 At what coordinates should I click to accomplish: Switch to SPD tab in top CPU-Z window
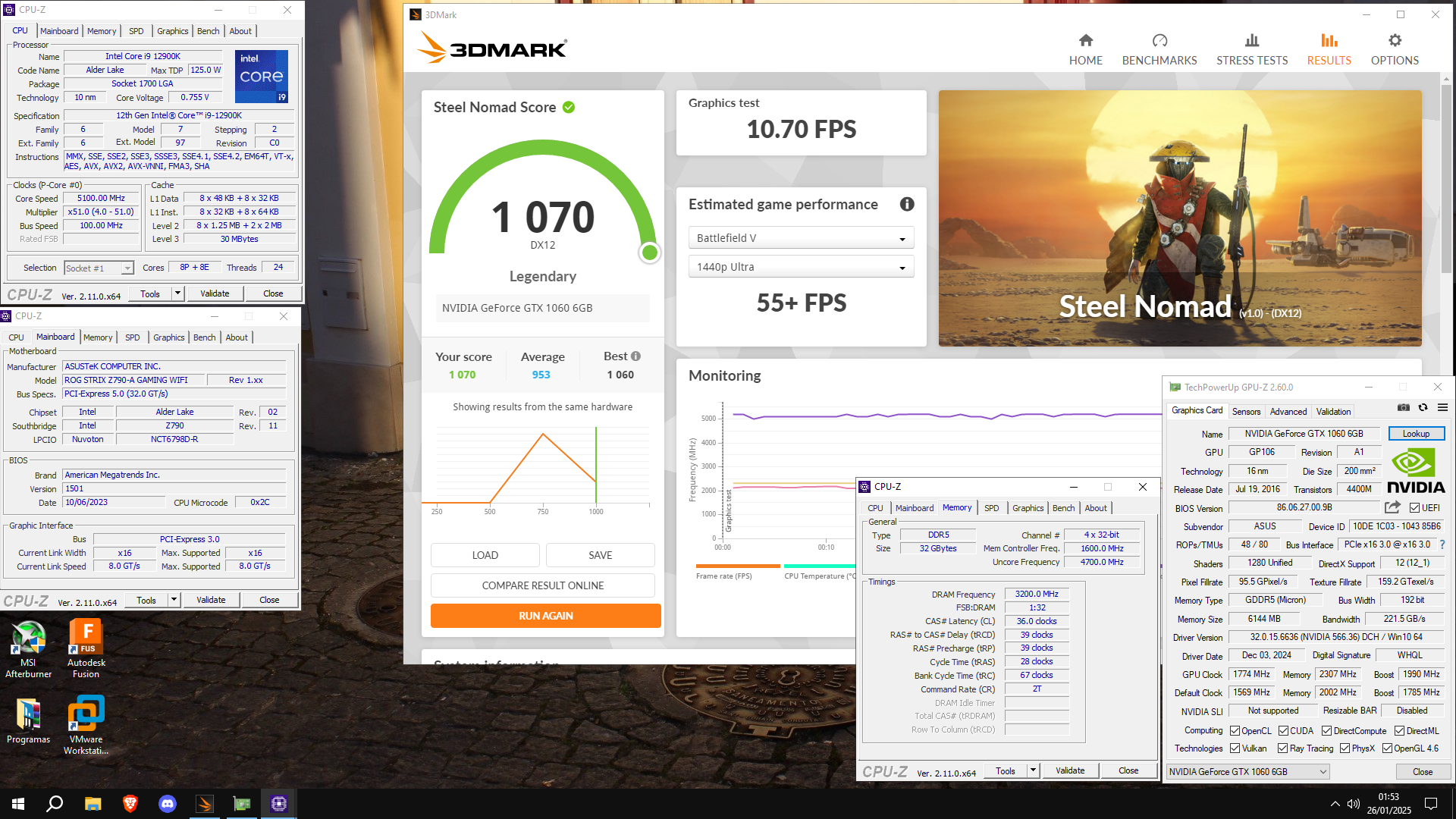point(136,31)
